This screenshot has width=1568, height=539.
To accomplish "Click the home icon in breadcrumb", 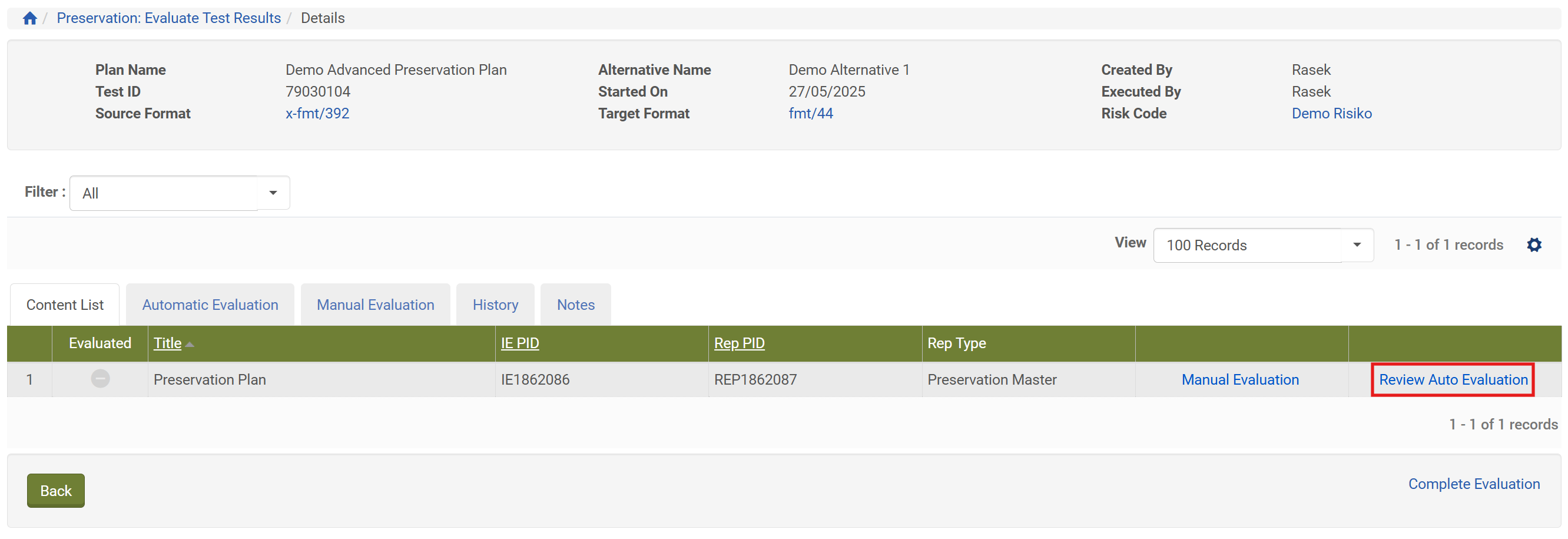I will tap(30, 18).
